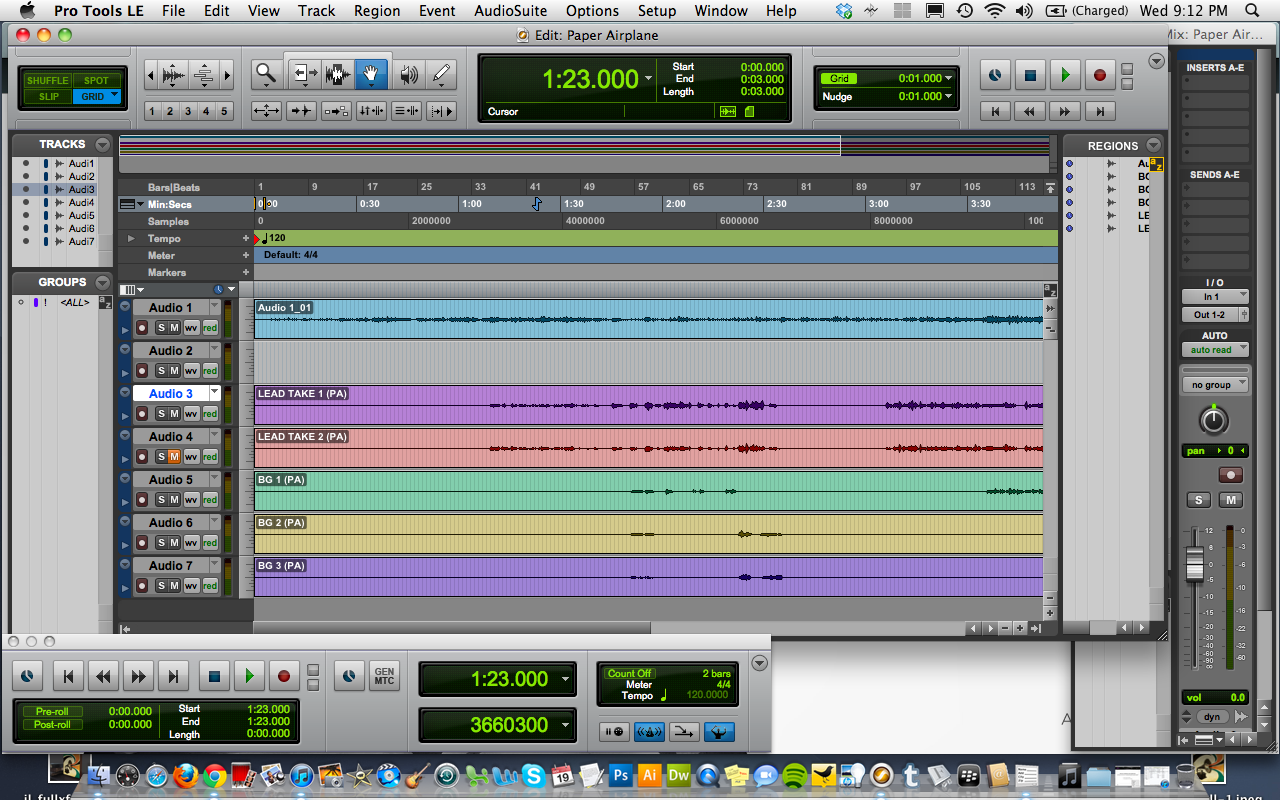Click Online button in bottom Transport window
Image resolution: width=1280 pixels, height=800 pixels.
pyautogui.click(x=27, y=677)
